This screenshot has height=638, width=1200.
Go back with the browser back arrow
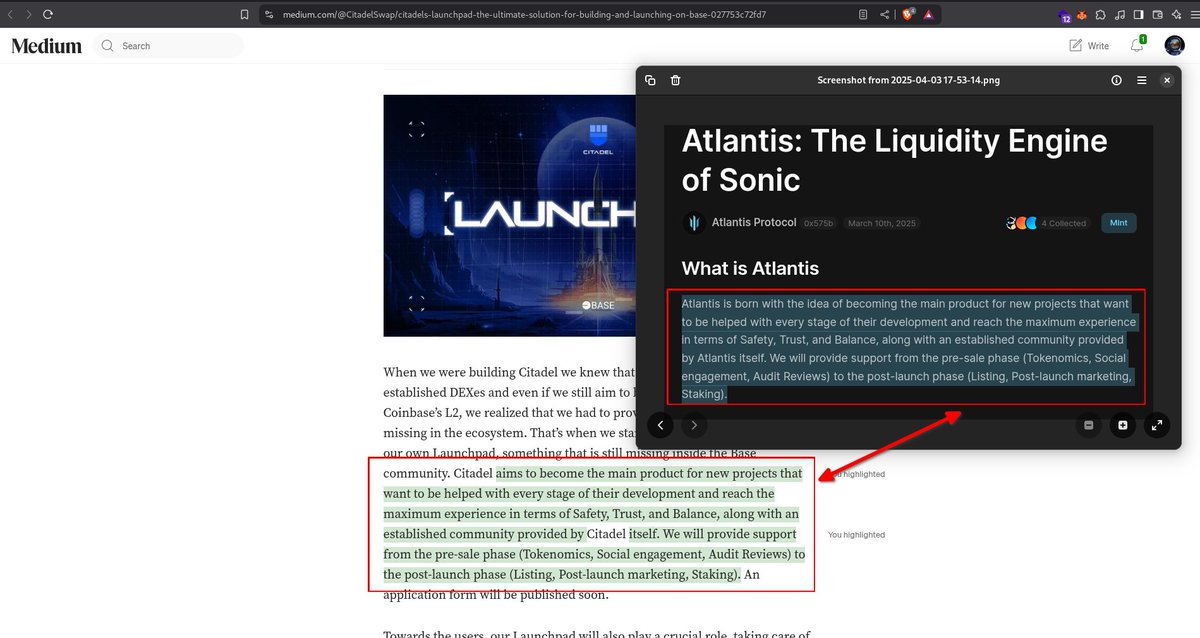pyautogui.click(x=10, y=14)
